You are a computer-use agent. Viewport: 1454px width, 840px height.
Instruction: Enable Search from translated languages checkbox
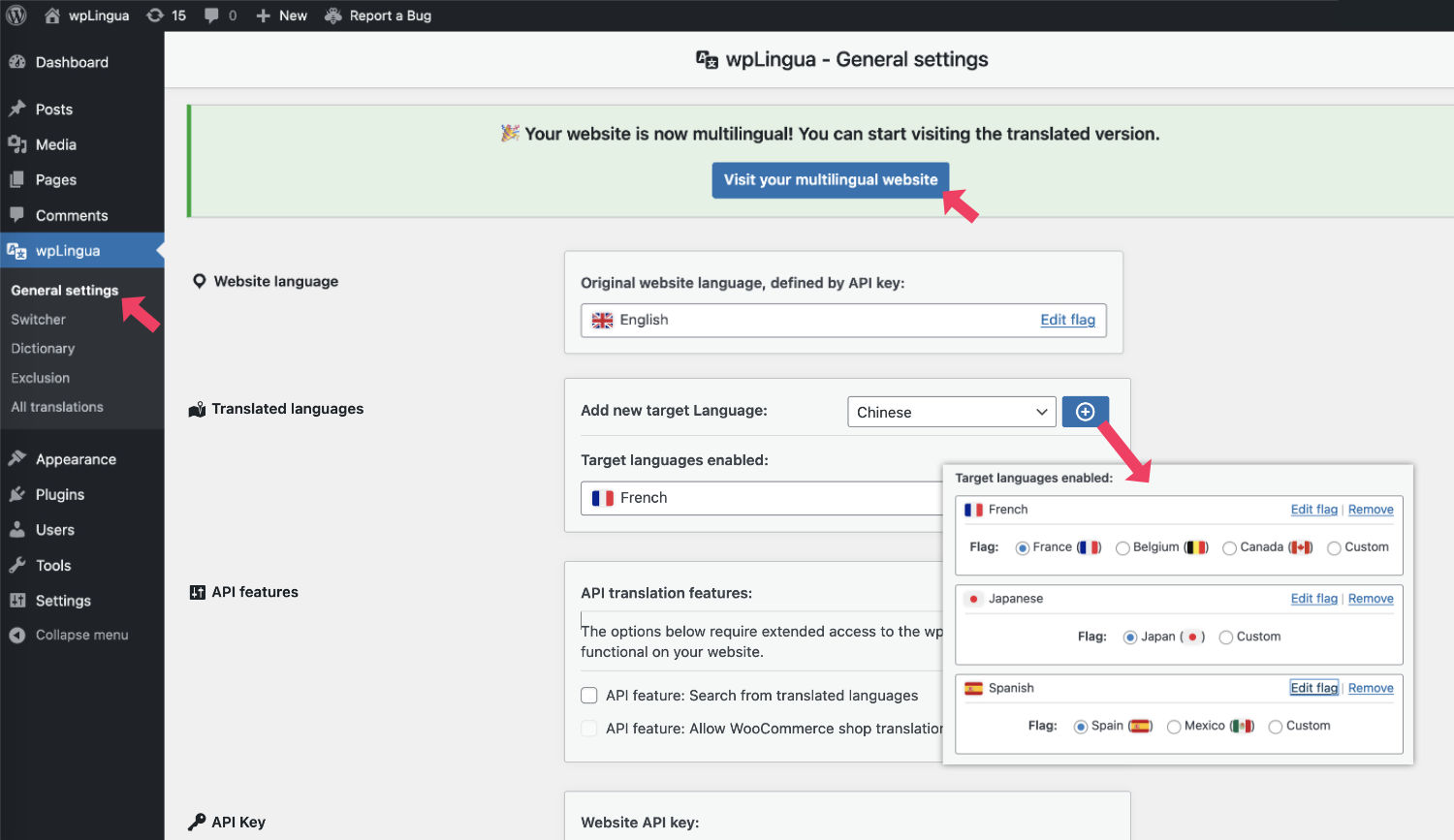point(588,695)
